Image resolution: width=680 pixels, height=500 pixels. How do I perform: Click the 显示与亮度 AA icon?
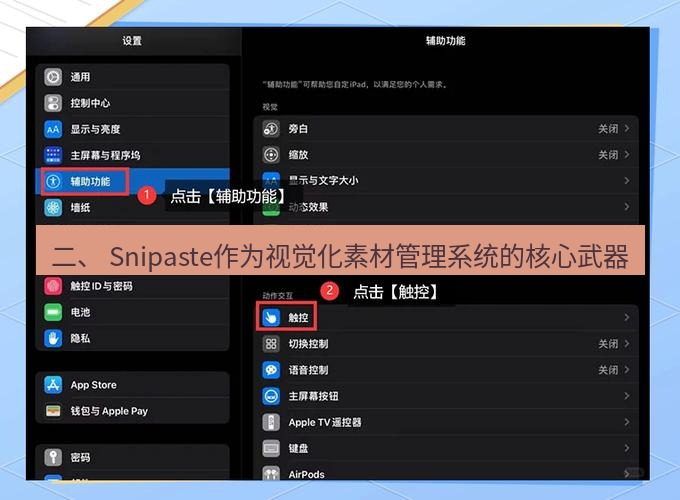click(x=53, y=129)
